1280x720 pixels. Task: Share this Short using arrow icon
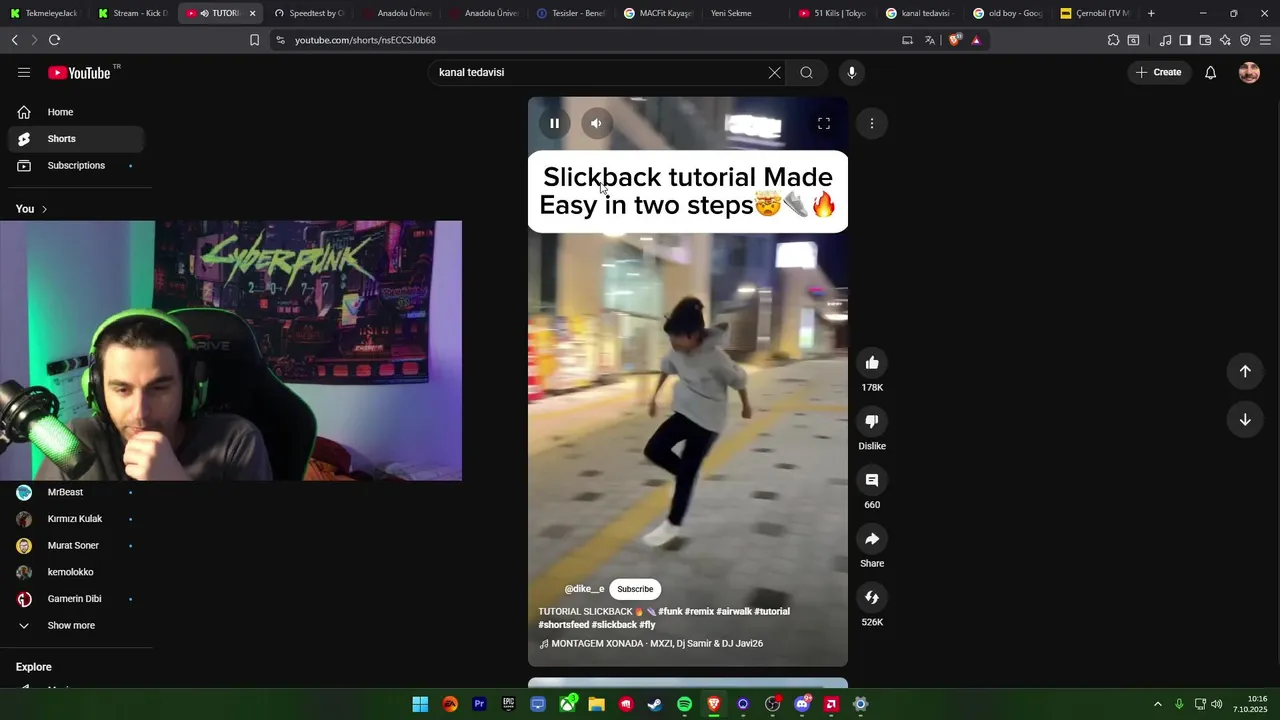pyautogui.click(x=872, y=539)
